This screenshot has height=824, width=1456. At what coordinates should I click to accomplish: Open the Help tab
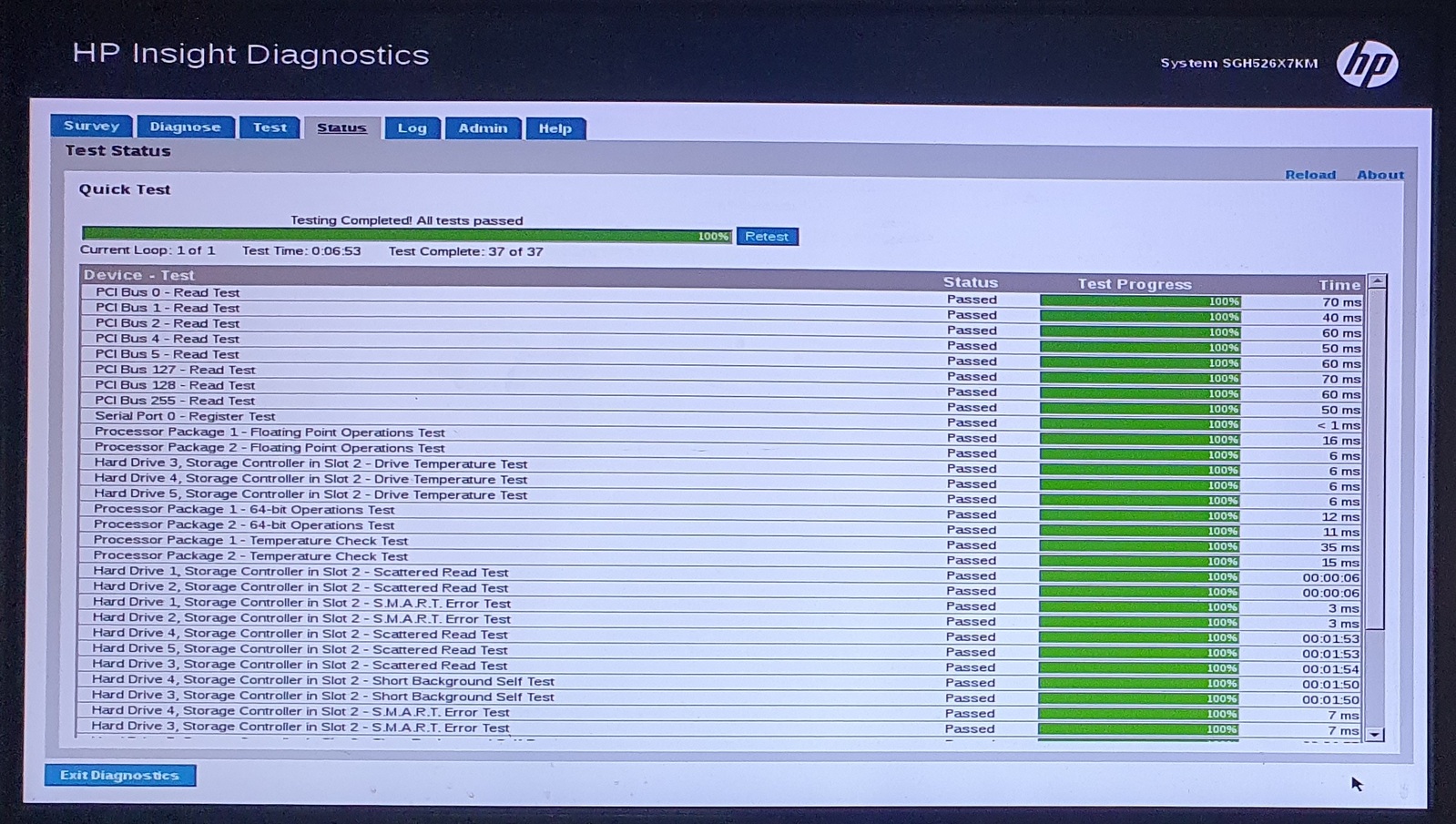(555, 128)
